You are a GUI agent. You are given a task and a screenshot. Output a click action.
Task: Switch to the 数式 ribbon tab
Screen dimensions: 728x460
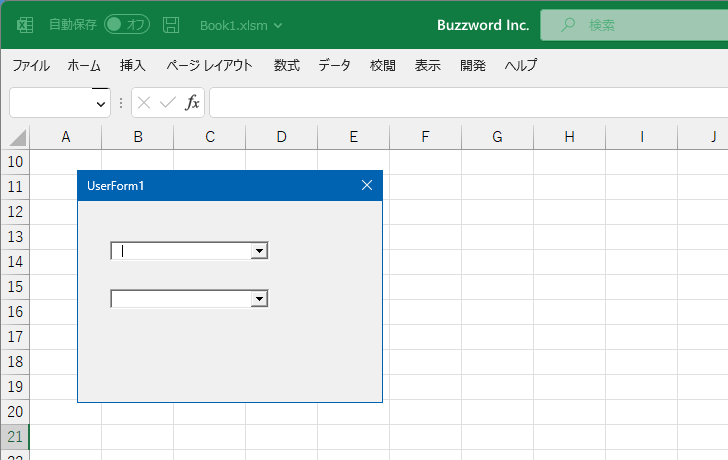(x=287, y=66)
